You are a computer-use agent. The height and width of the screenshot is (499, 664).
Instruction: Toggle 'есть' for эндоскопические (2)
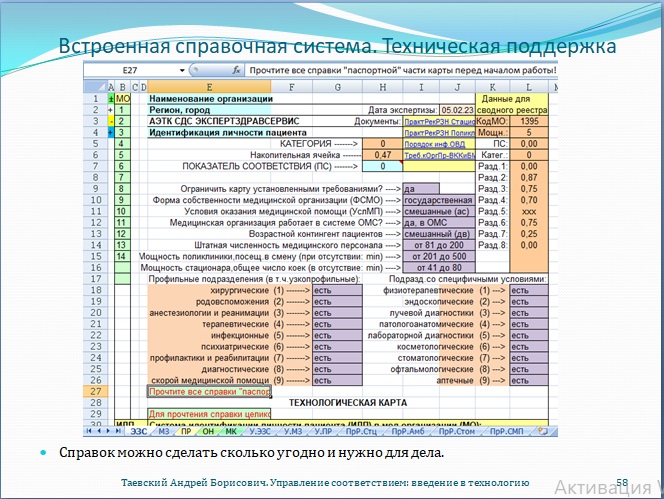point(529,302)
